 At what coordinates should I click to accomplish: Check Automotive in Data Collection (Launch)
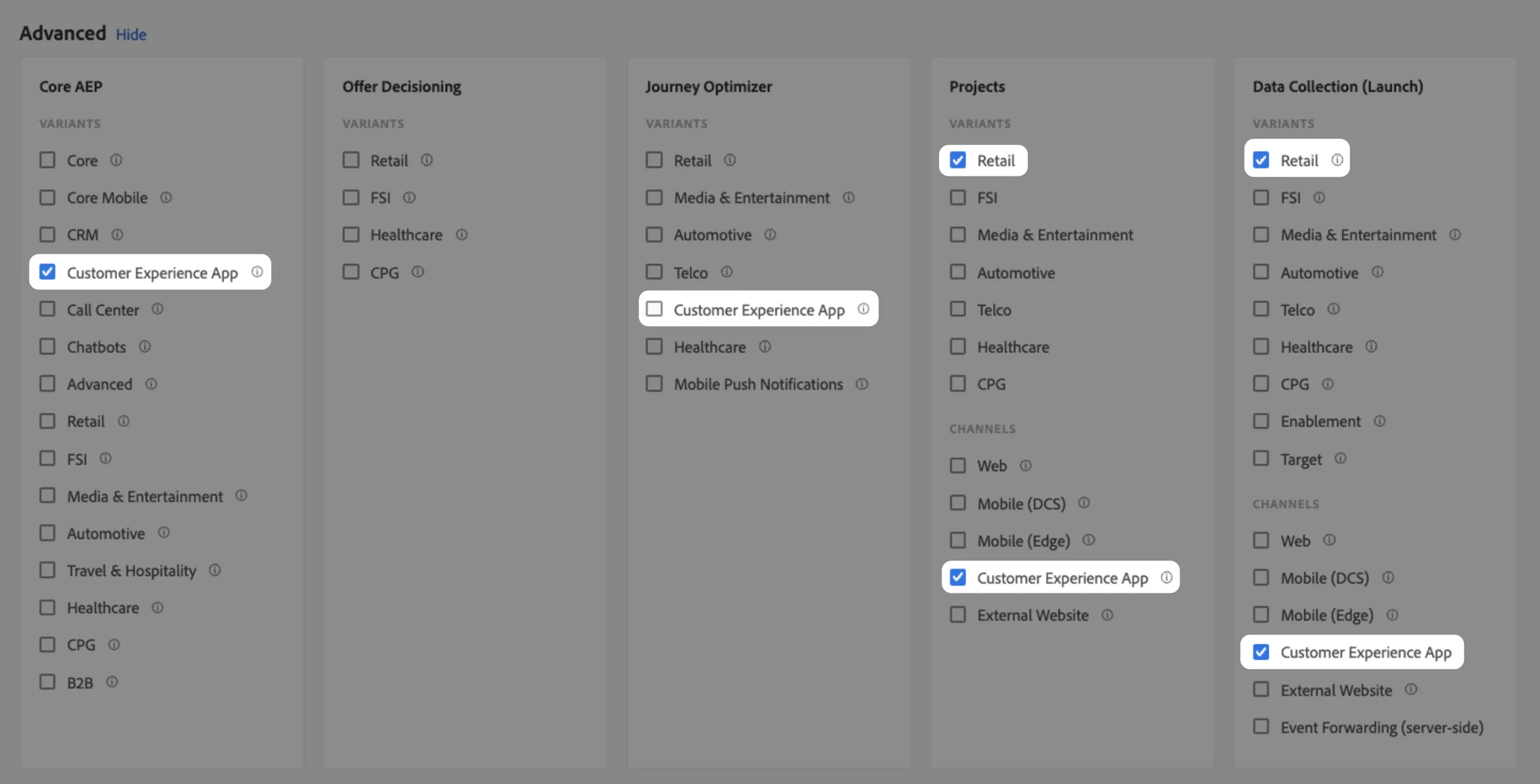pos(1261,272)
